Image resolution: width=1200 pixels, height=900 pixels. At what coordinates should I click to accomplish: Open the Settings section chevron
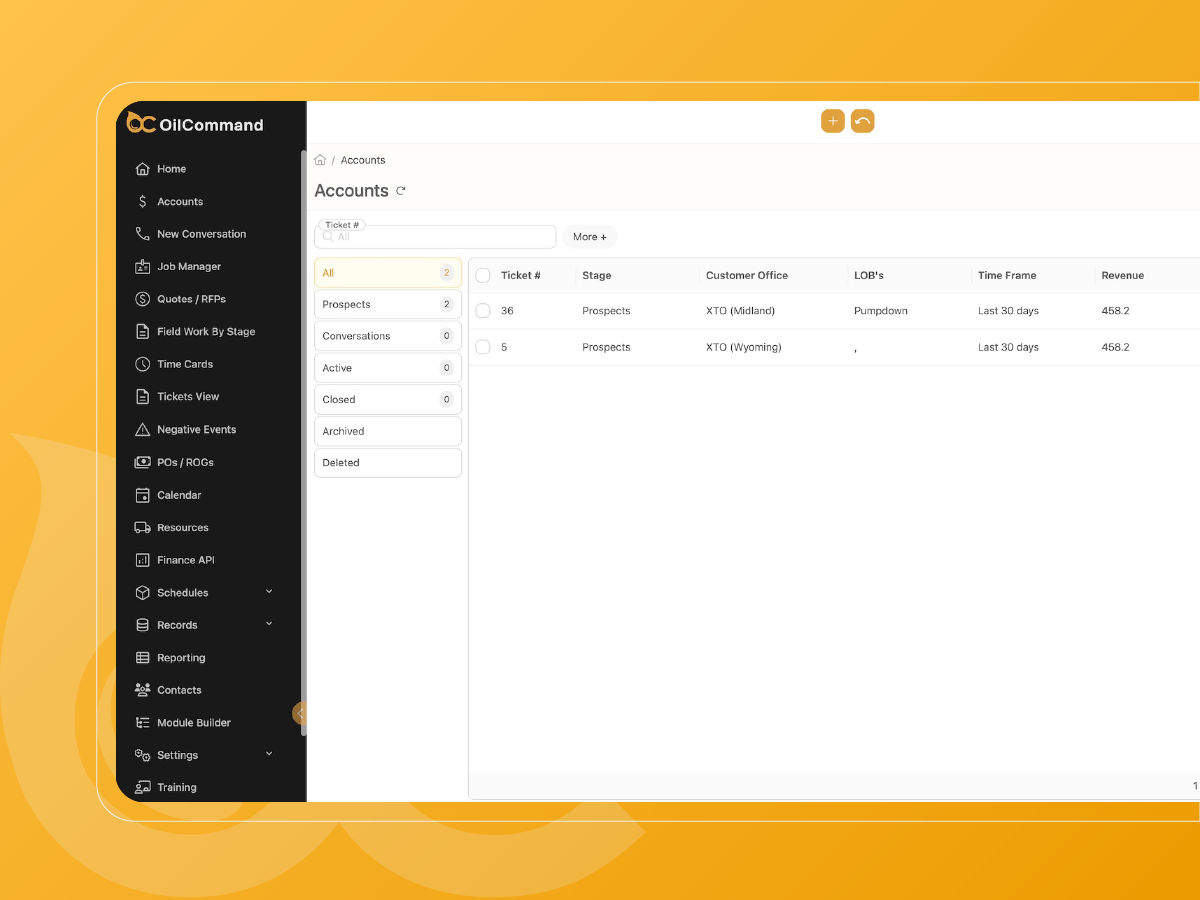(x=268, y=754)
